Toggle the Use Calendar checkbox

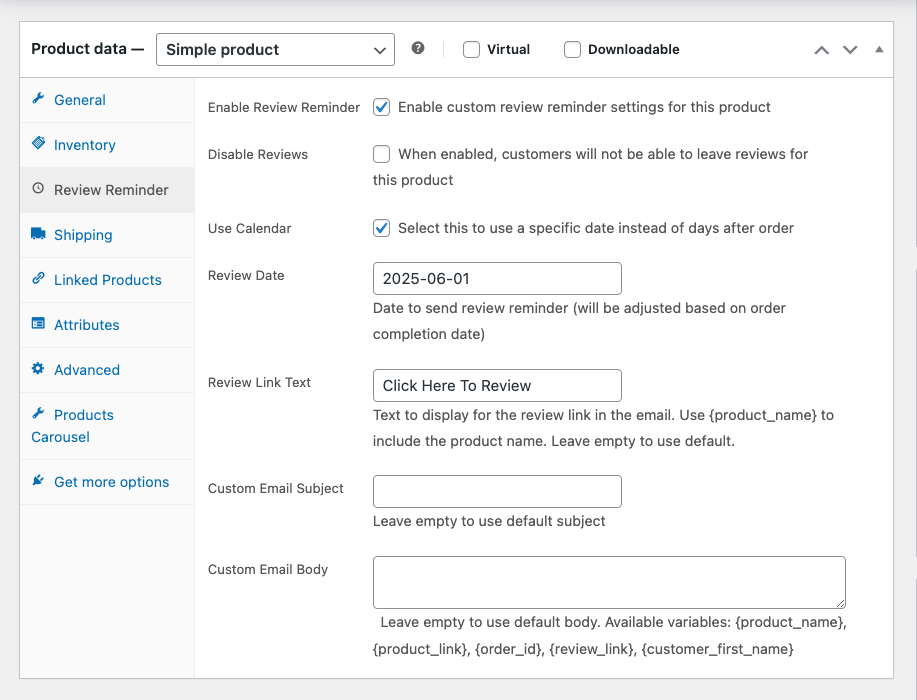381,228
